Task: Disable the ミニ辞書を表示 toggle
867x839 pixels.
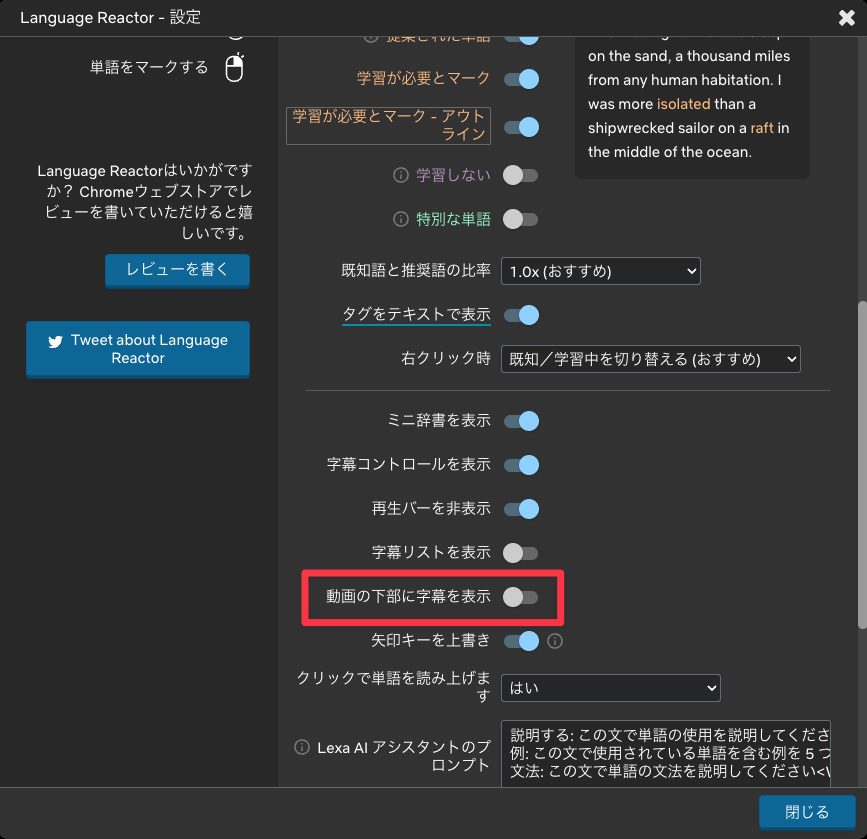Action: [x=521, y=421]
